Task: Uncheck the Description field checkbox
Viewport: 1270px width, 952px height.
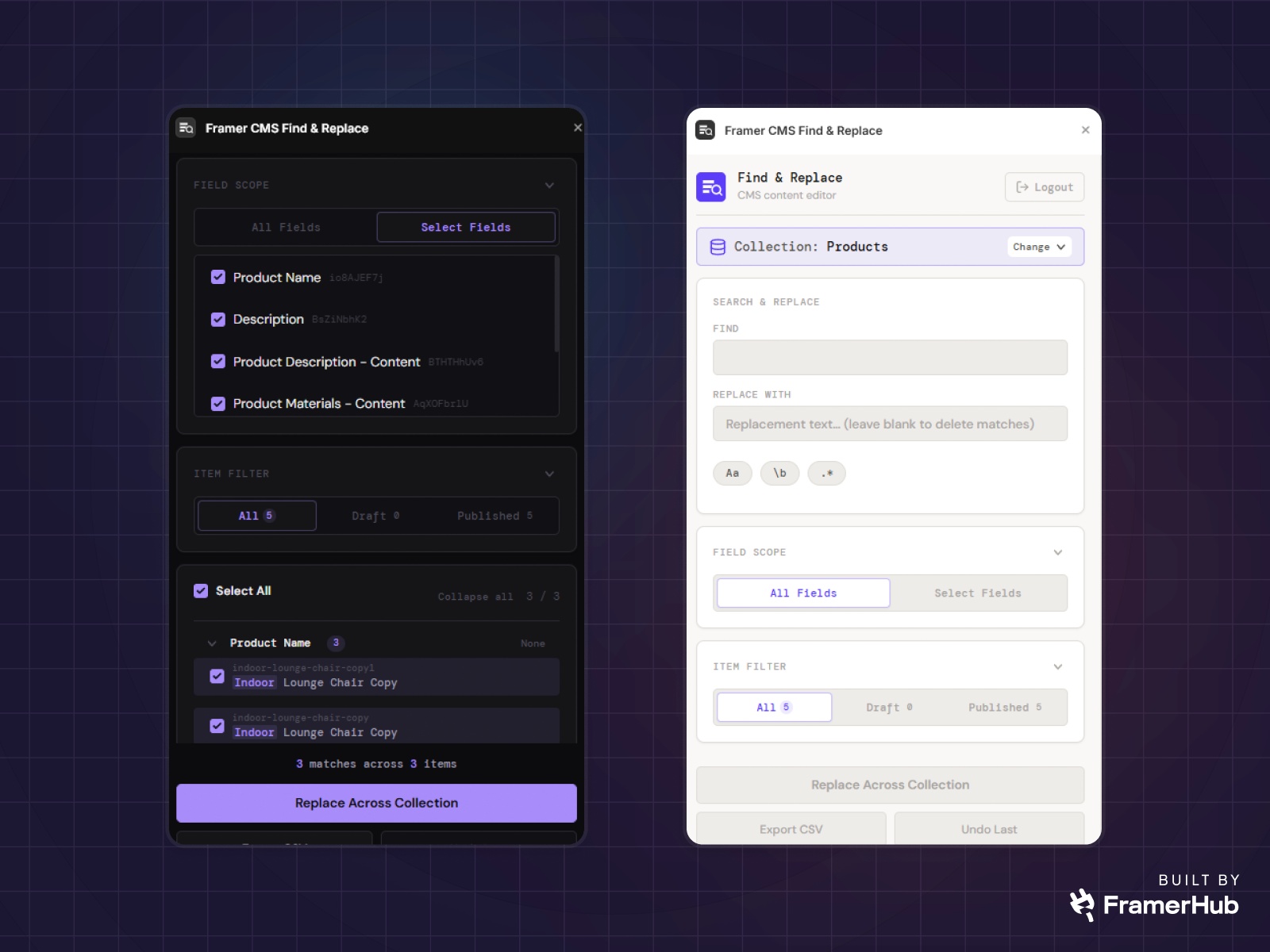Action: point(217,319)
